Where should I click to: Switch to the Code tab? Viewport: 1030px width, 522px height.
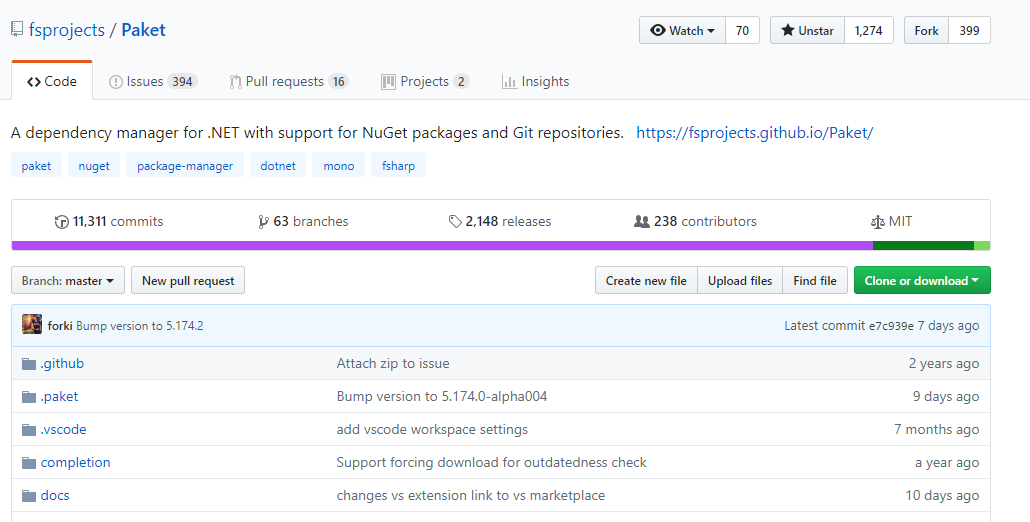52,81
